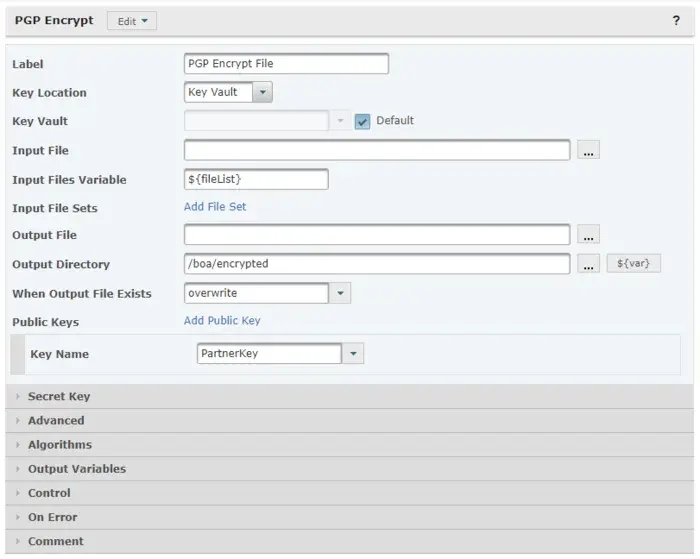
Task: Click the Add Public Key link
Action: (222, 321)
